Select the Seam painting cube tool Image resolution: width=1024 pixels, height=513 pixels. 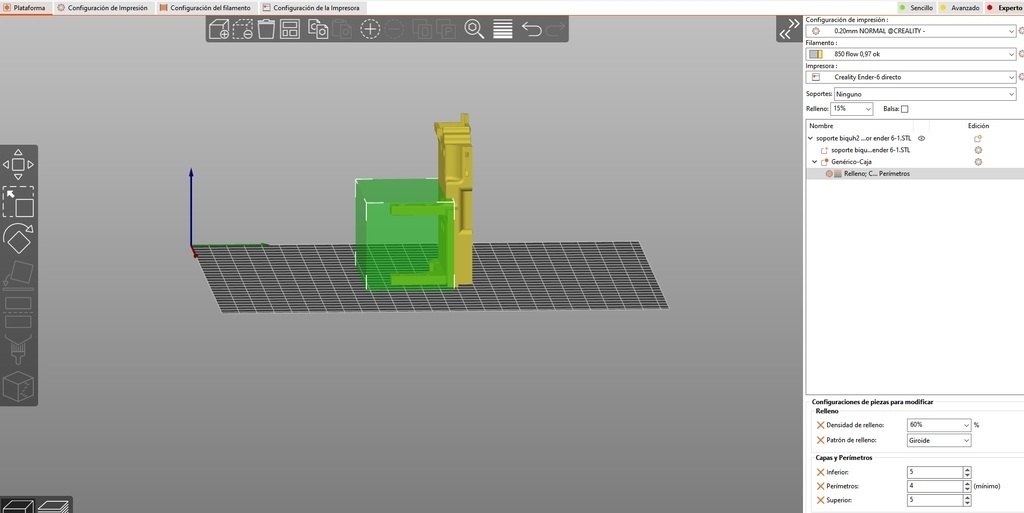(x=18, y=387)
